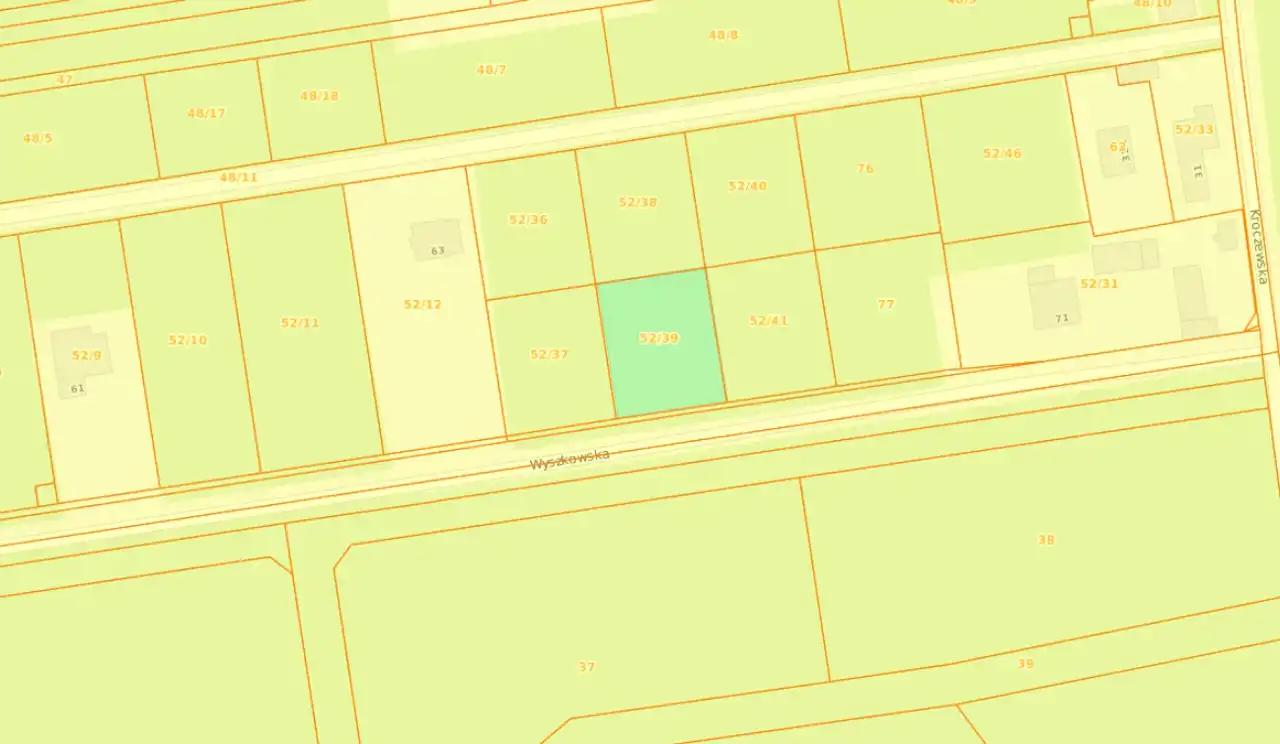Select the parcel labeled 37
1280x744 pixels.
[587, 667]
